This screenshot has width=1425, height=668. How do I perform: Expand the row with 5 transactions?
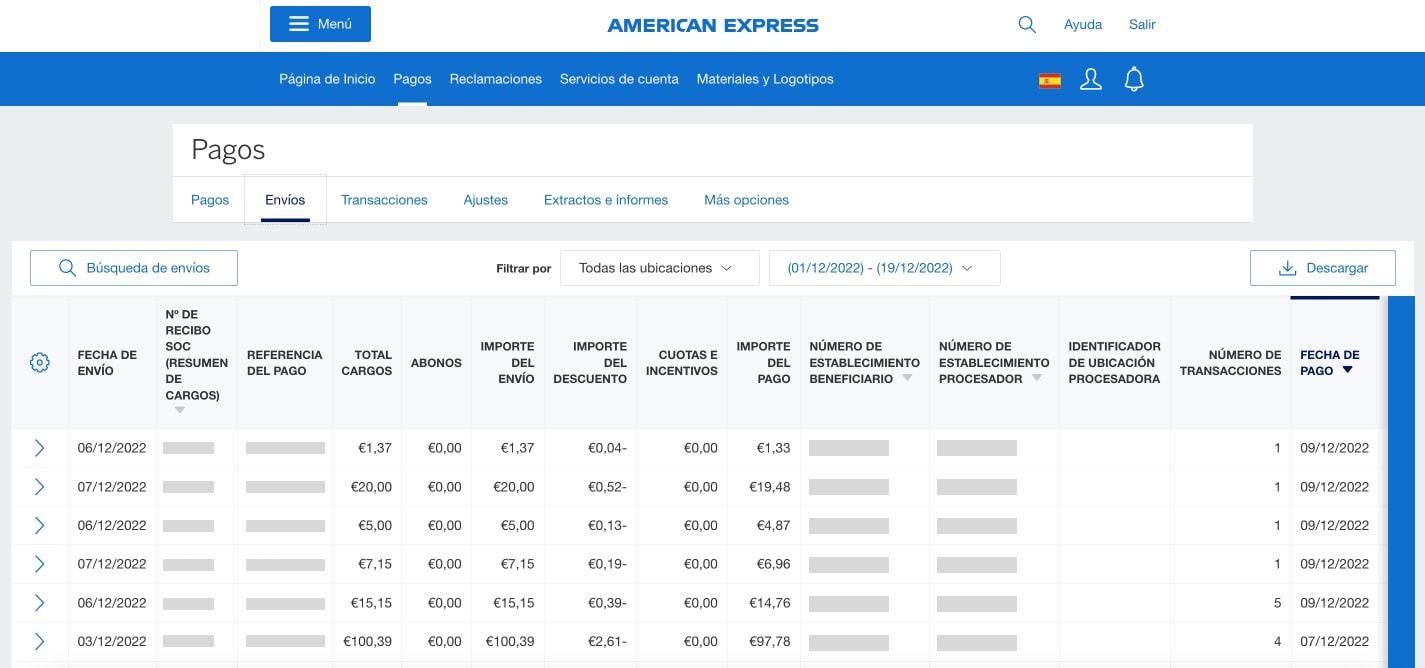[x=40, y=603]
